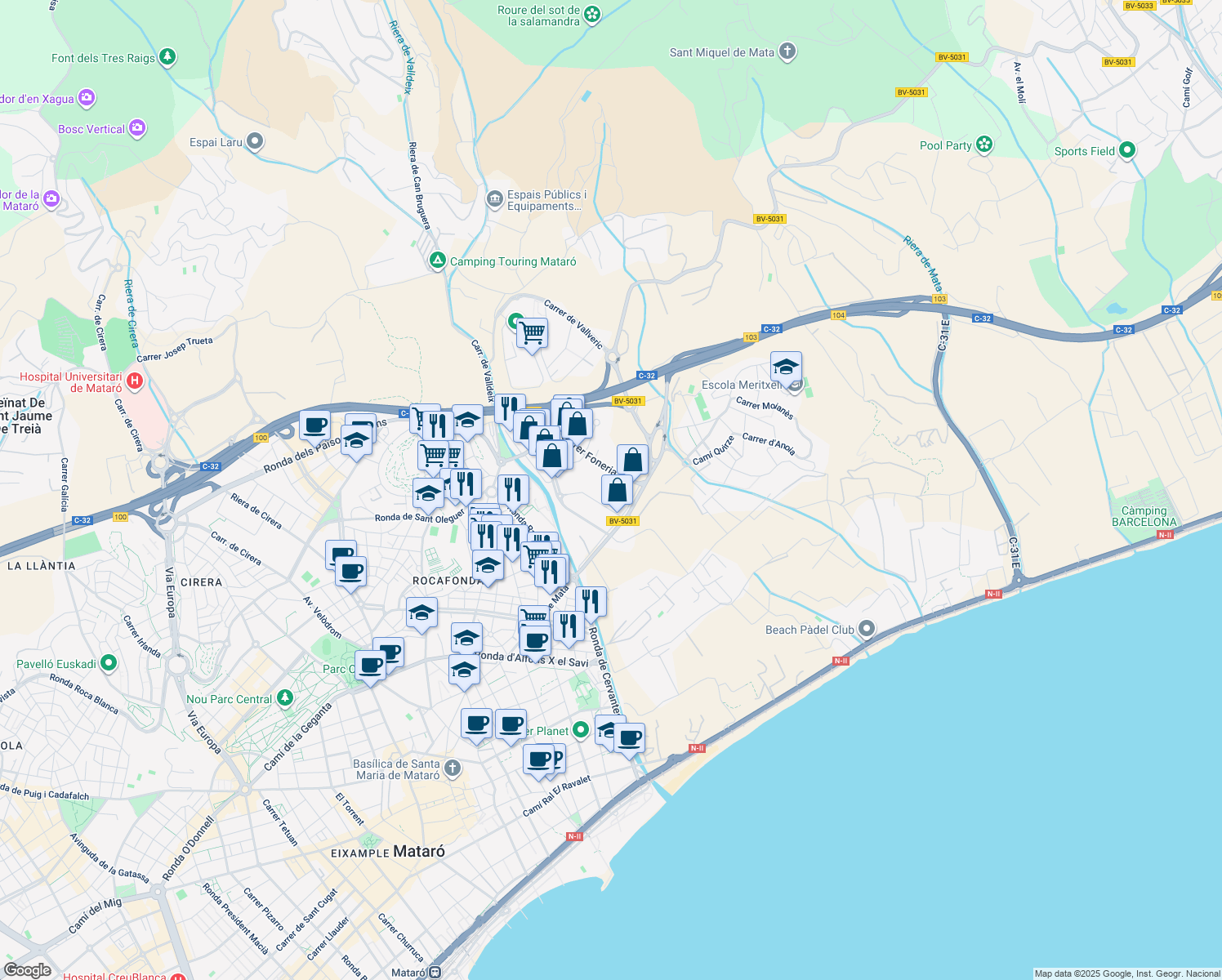The image size is (1222, 980).
Task: Click the Sports Field marker
Action: click(1128, 151)
